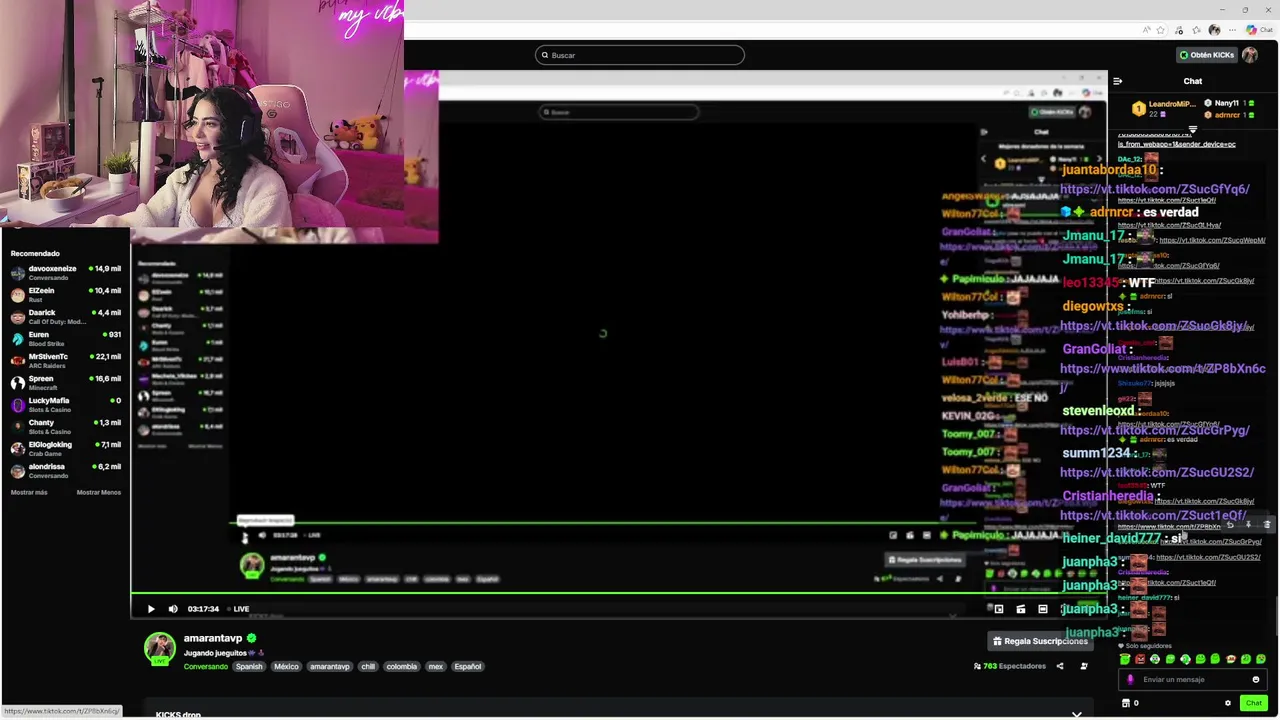Open the user-report icon beside share
Screen dimensions: 1280x720
[x=1084, y=666]
